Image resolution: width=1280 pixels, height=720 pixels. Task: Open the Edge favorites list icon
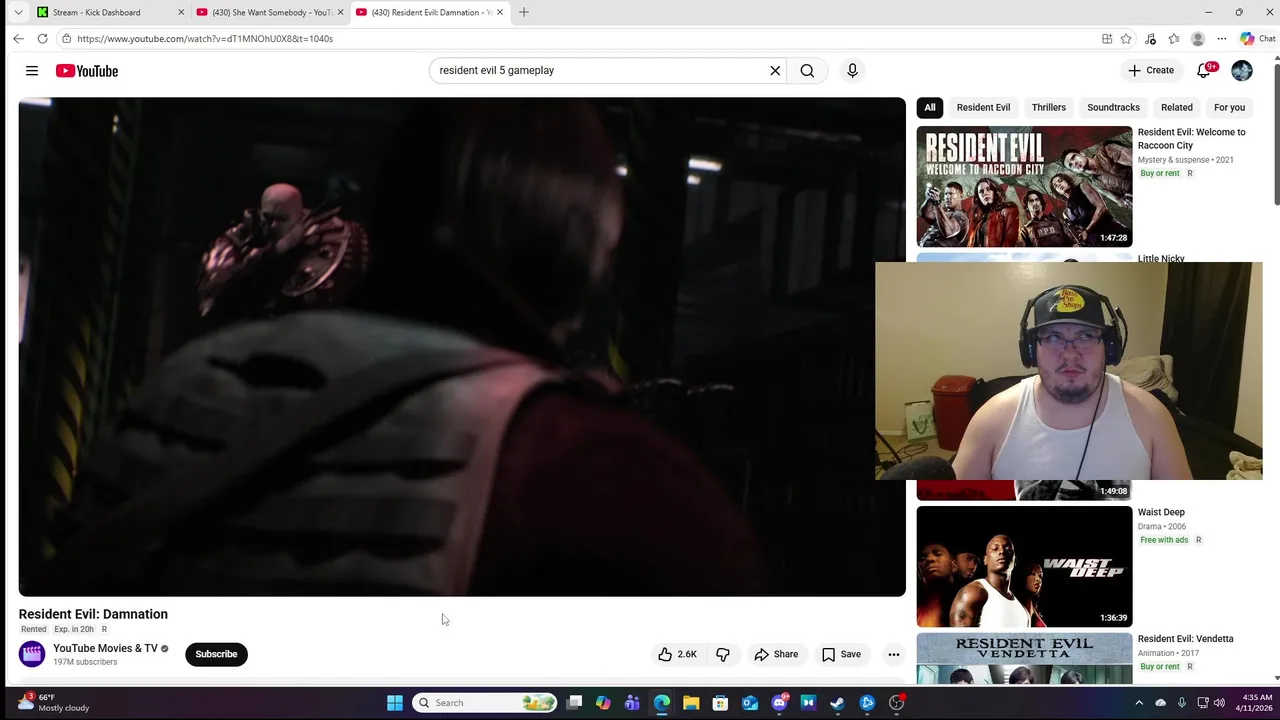(x=1174, y=39)
